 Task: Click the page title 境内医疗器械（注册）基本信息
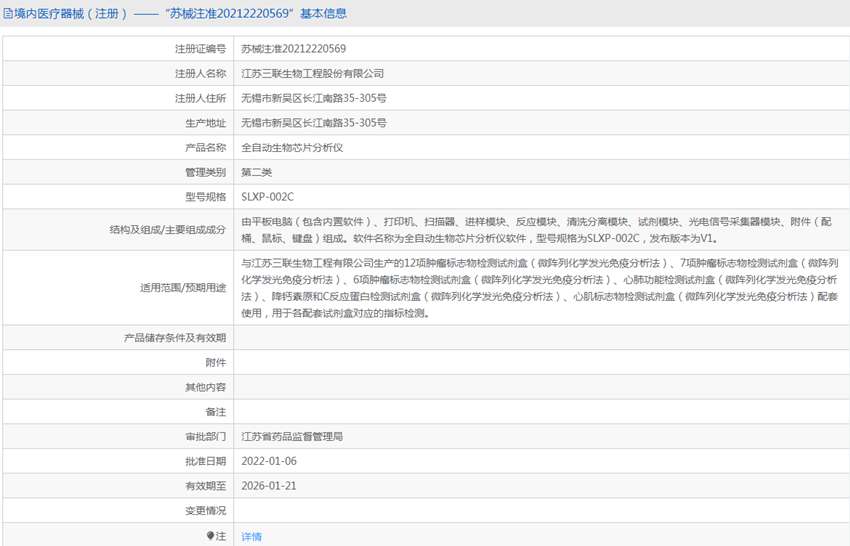(180, 14)
